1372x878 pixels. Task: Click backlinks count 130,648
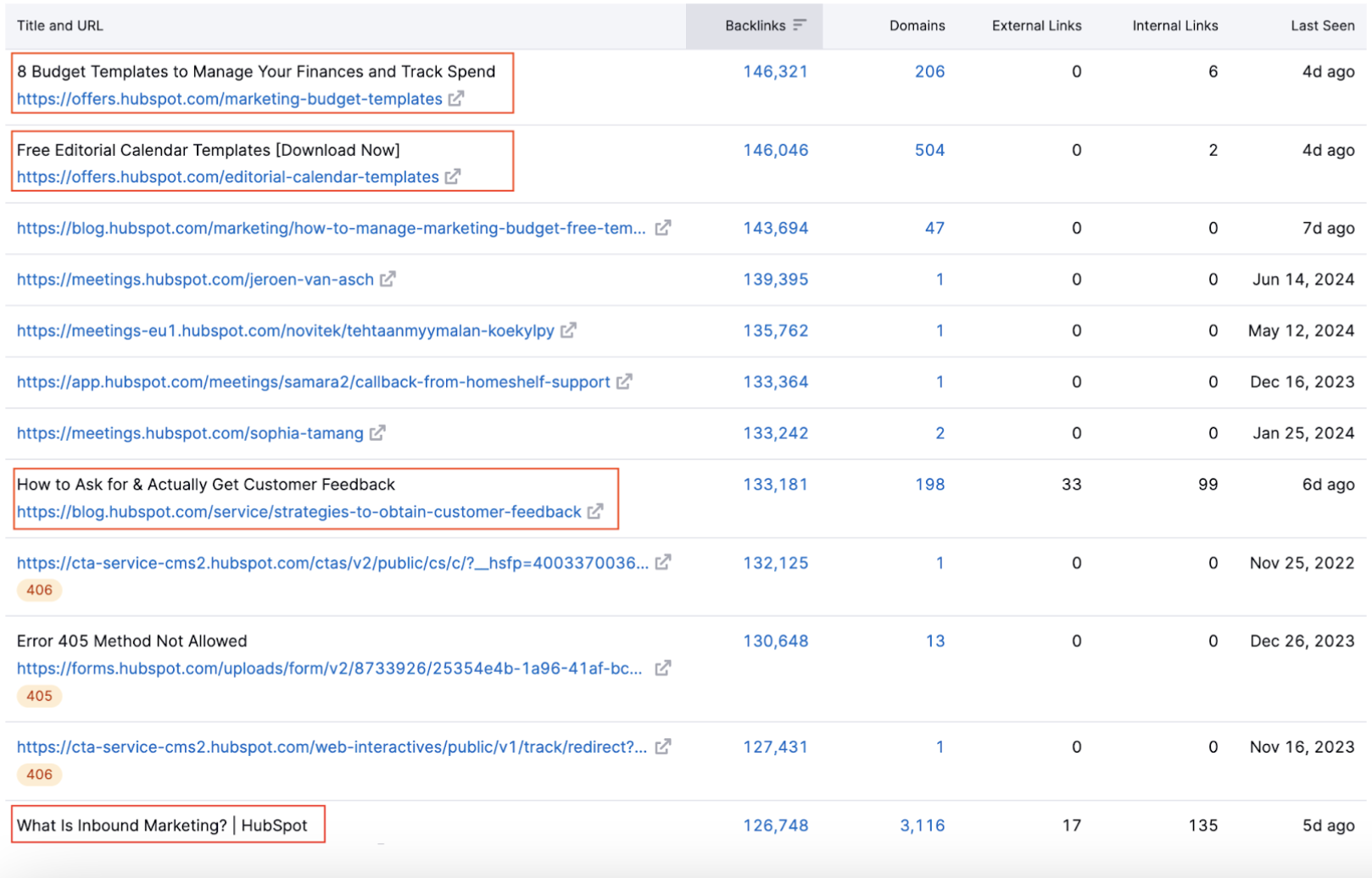pos(775,642)
